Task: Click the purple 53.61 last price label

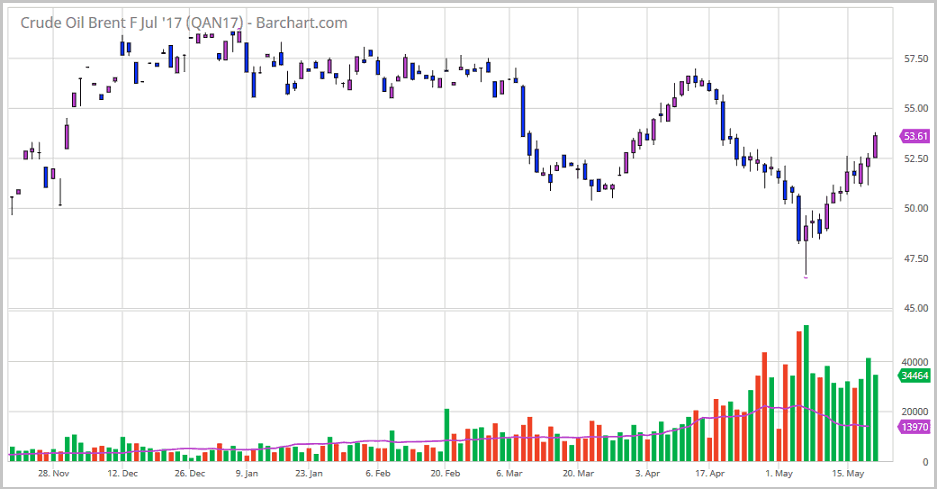Action: tap(915, 136)
